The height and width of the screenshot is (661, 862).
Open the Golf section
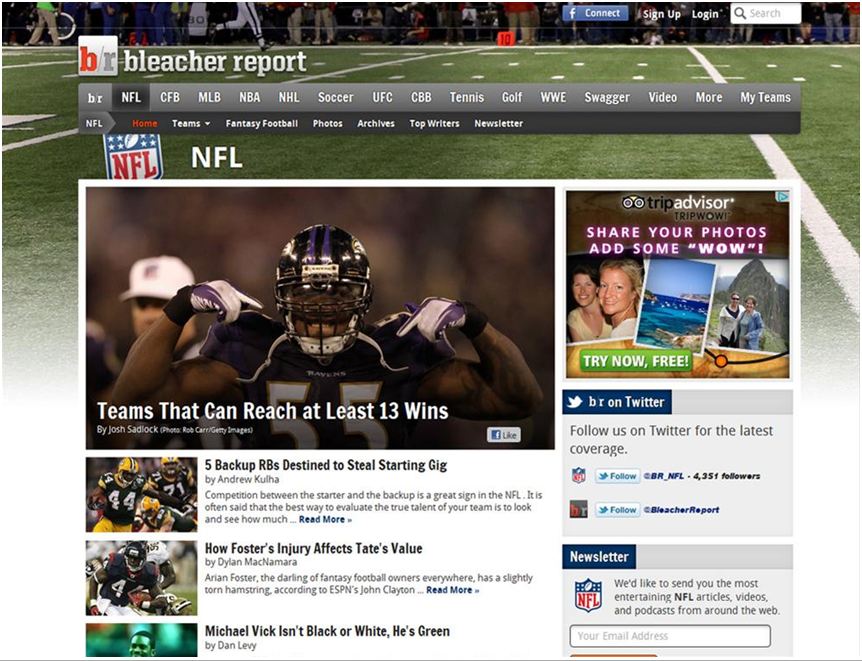[512, 97]
